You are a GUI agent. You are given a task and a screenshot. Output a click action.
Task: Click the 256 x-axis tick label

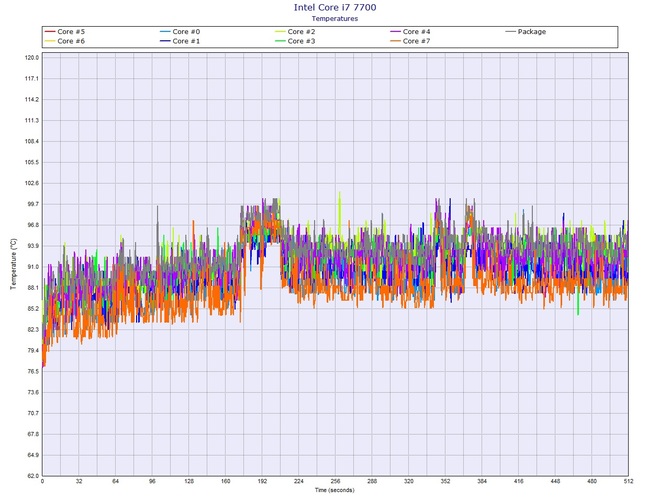pos(335,481)
